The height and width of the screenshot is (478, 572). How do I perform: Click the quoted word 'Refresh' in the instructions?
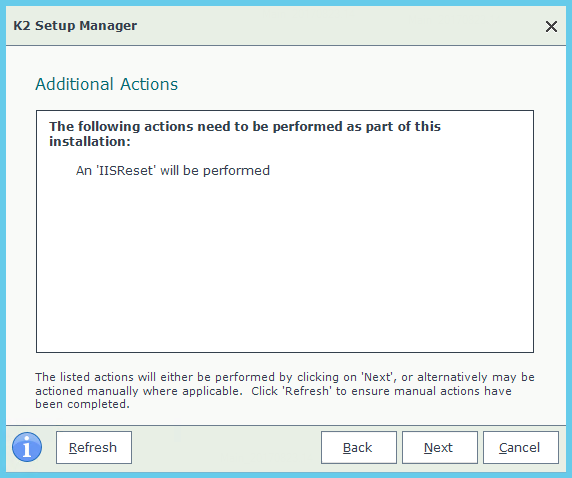(x=307, y=391)
